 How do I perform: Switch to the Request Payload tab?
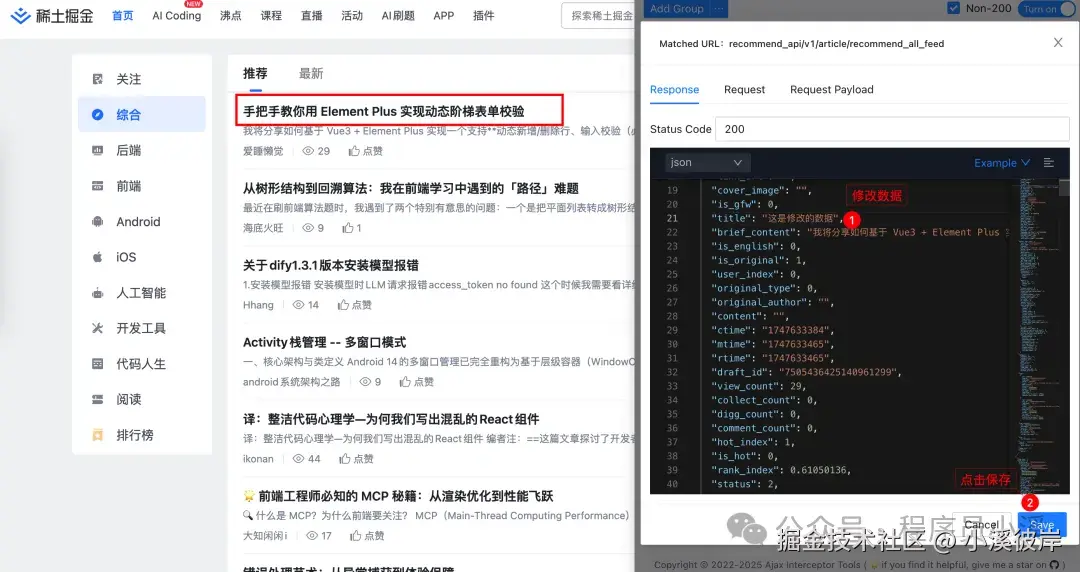coord(831,90)
